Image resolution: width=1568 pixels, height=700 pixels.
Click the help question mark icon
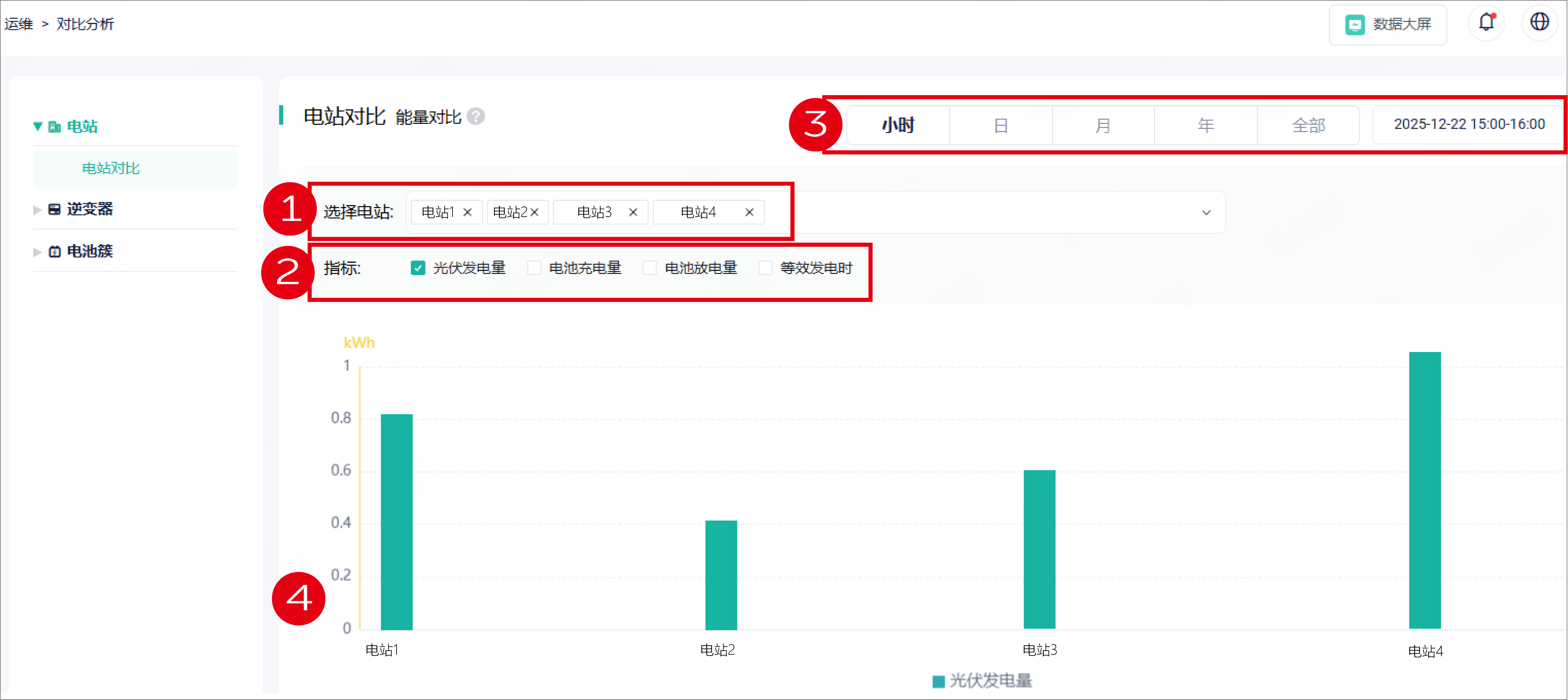(x=476, y=116)
